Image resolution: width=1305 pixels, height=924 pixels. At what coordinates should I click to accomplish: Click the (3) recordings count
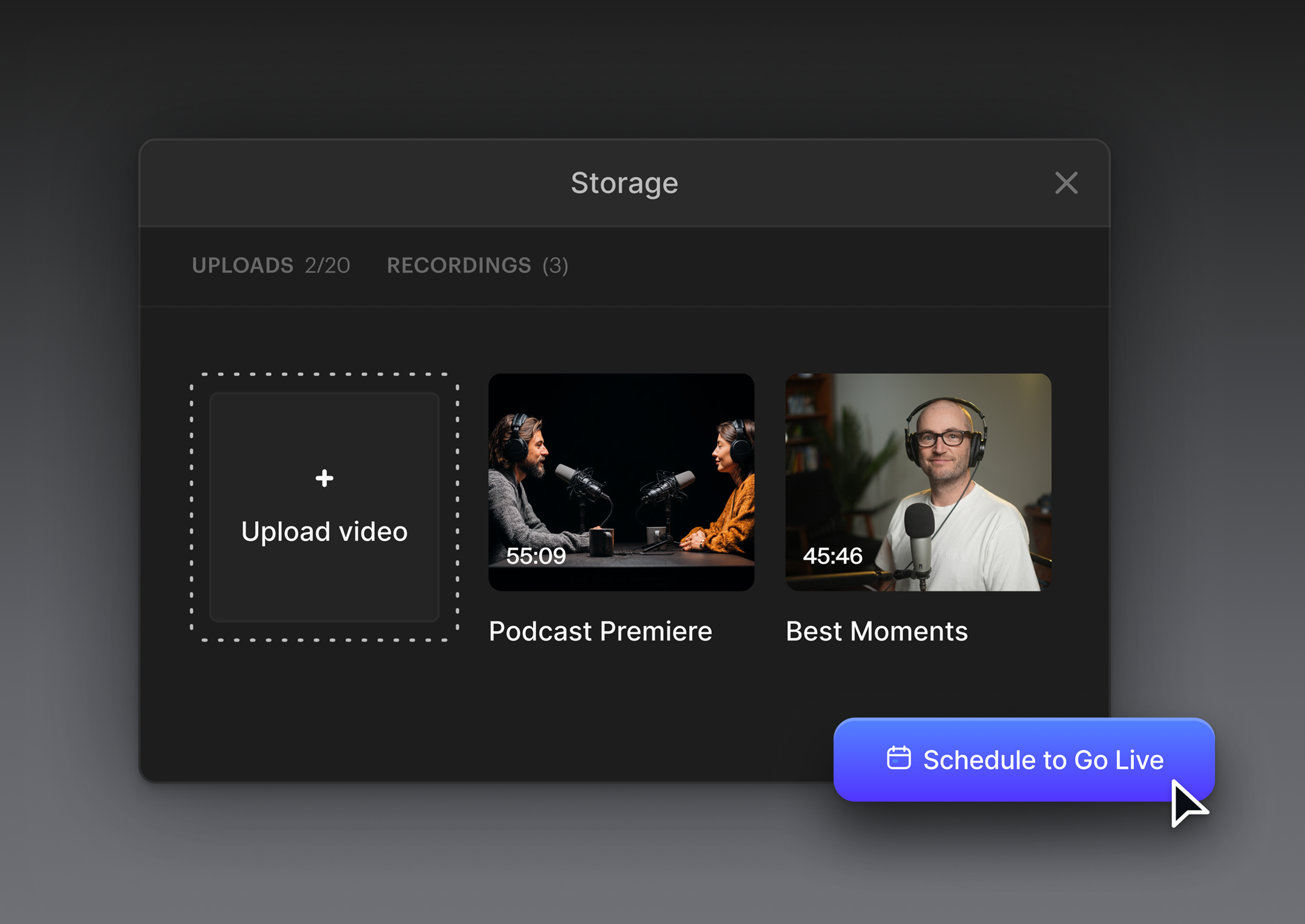click(x=555, y=266)
